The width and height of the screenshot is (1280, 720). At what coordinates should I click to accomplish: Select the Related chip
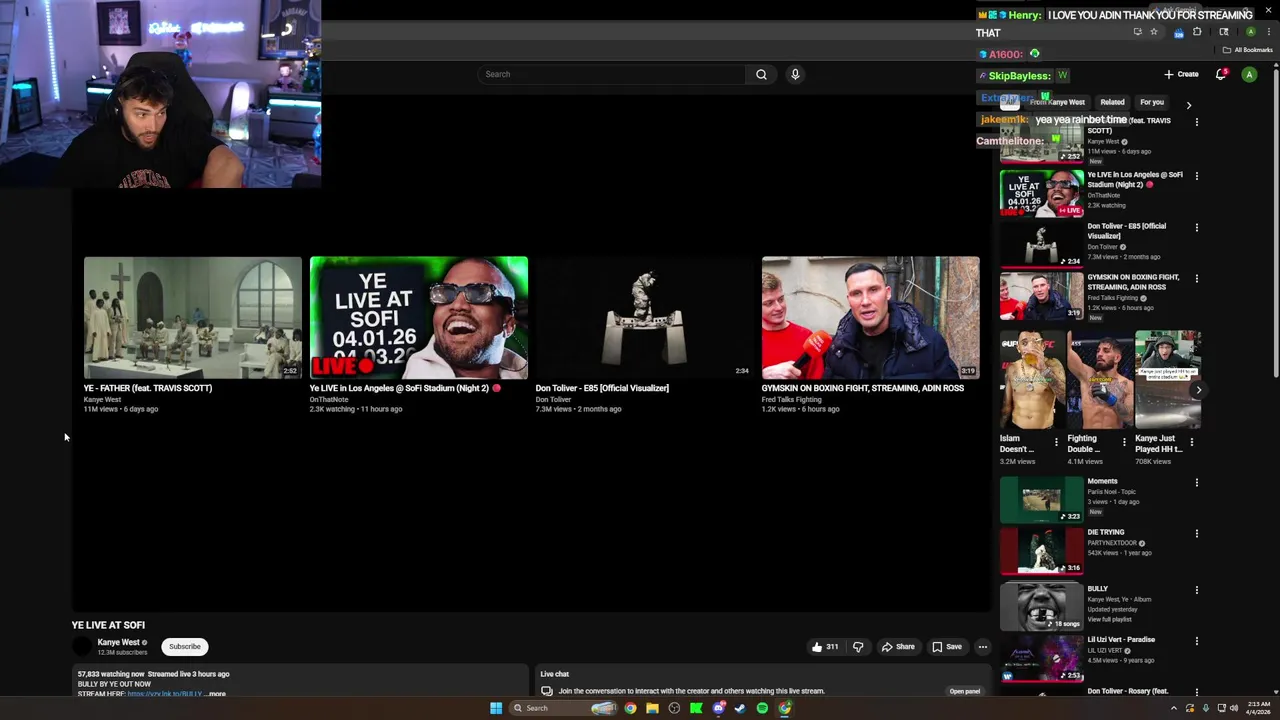(x=1112, y=102)
